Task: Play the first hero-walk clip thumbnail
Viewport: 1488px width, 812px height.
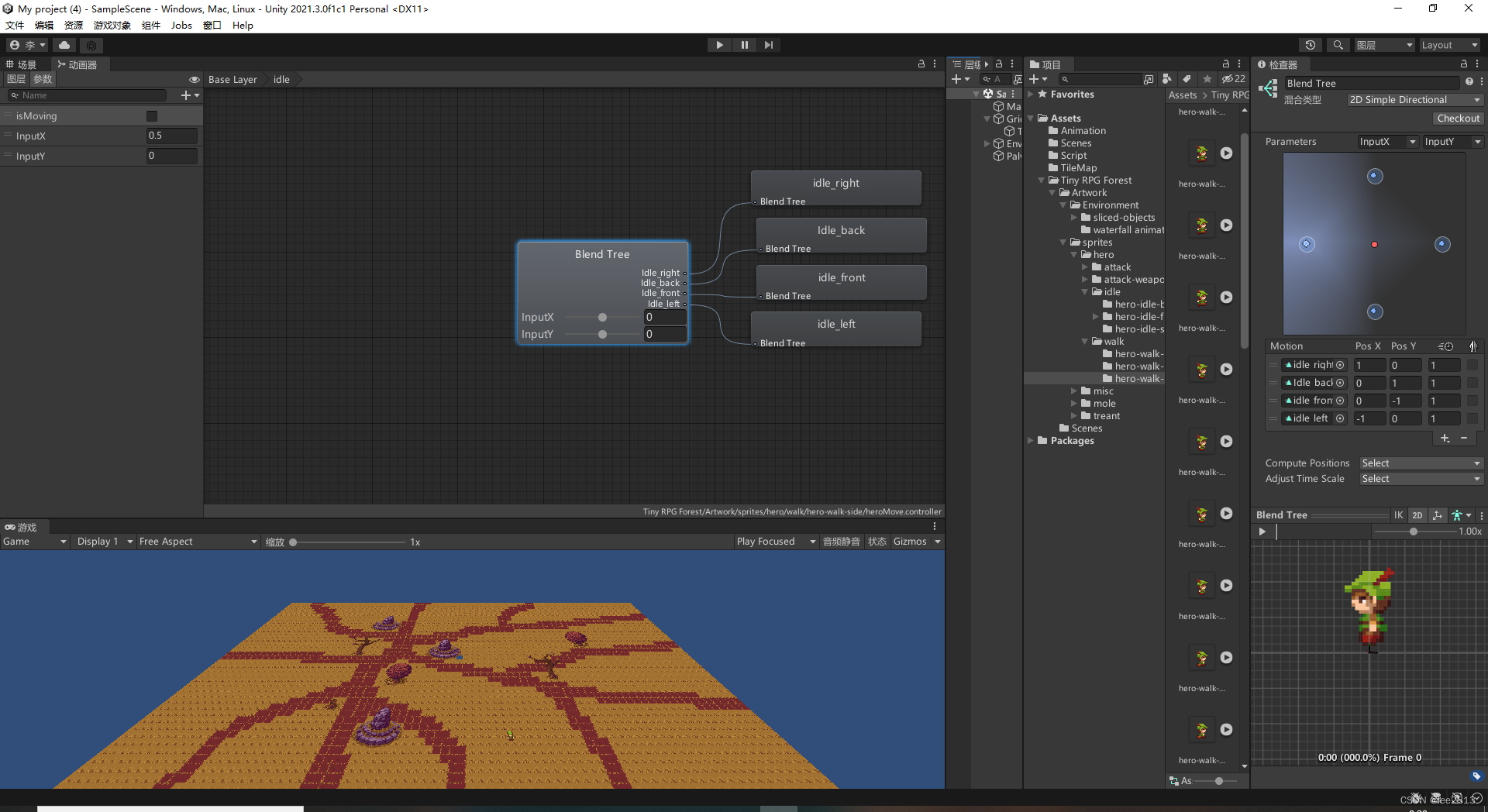Action: point(1226,153)
